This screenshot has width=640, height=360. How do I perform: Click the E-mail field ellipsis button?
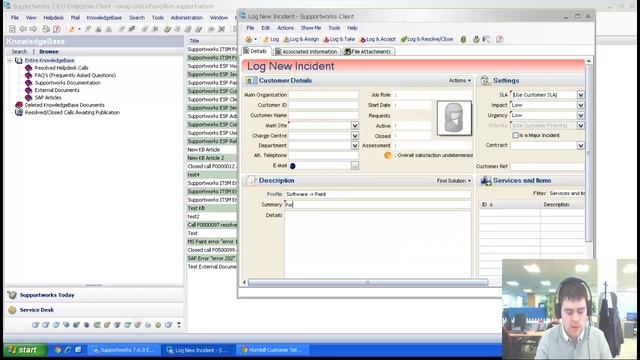click(x=355, y=166)
